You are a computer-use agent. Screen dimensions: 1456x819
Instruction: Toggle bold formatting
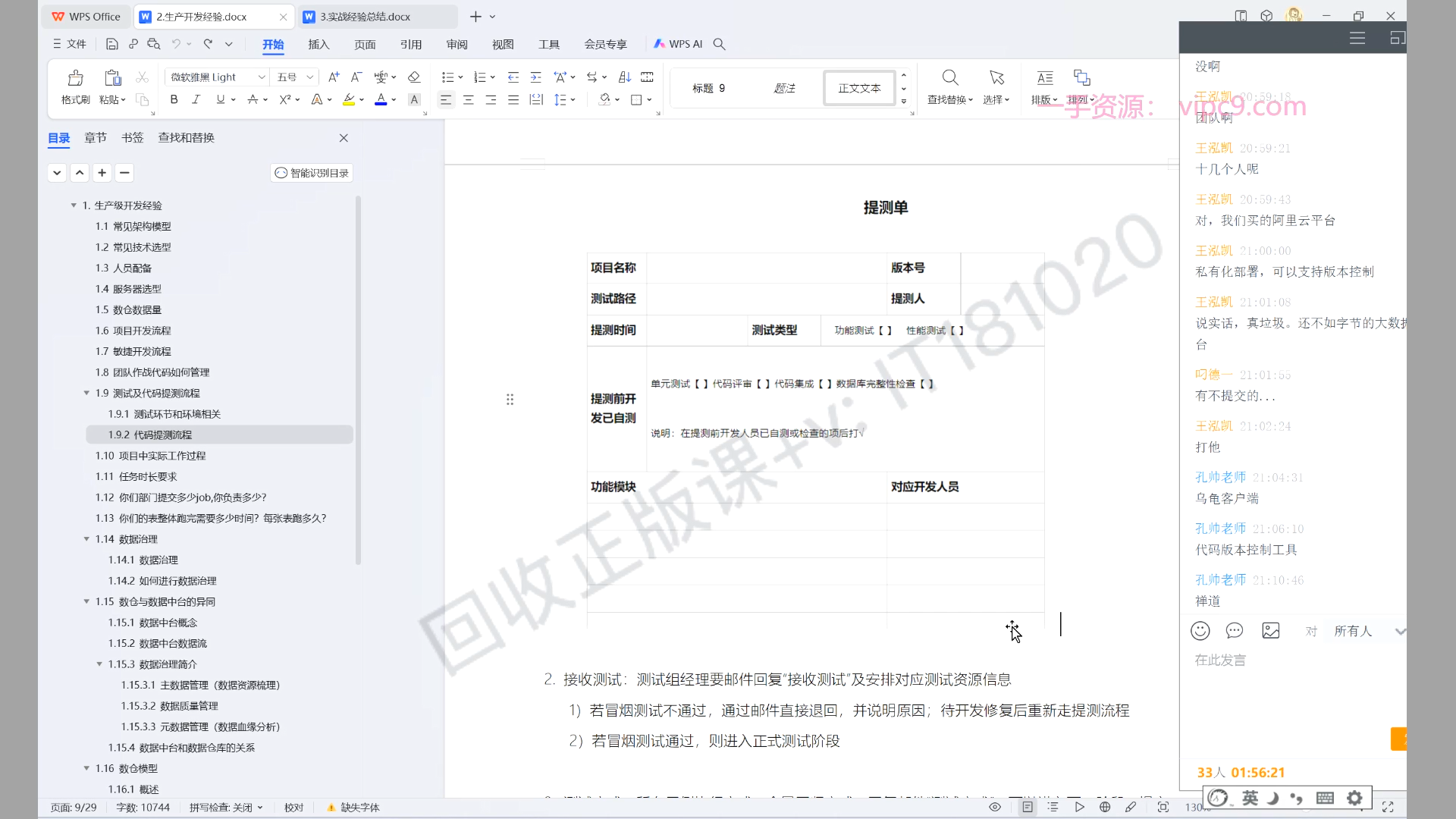174,99
